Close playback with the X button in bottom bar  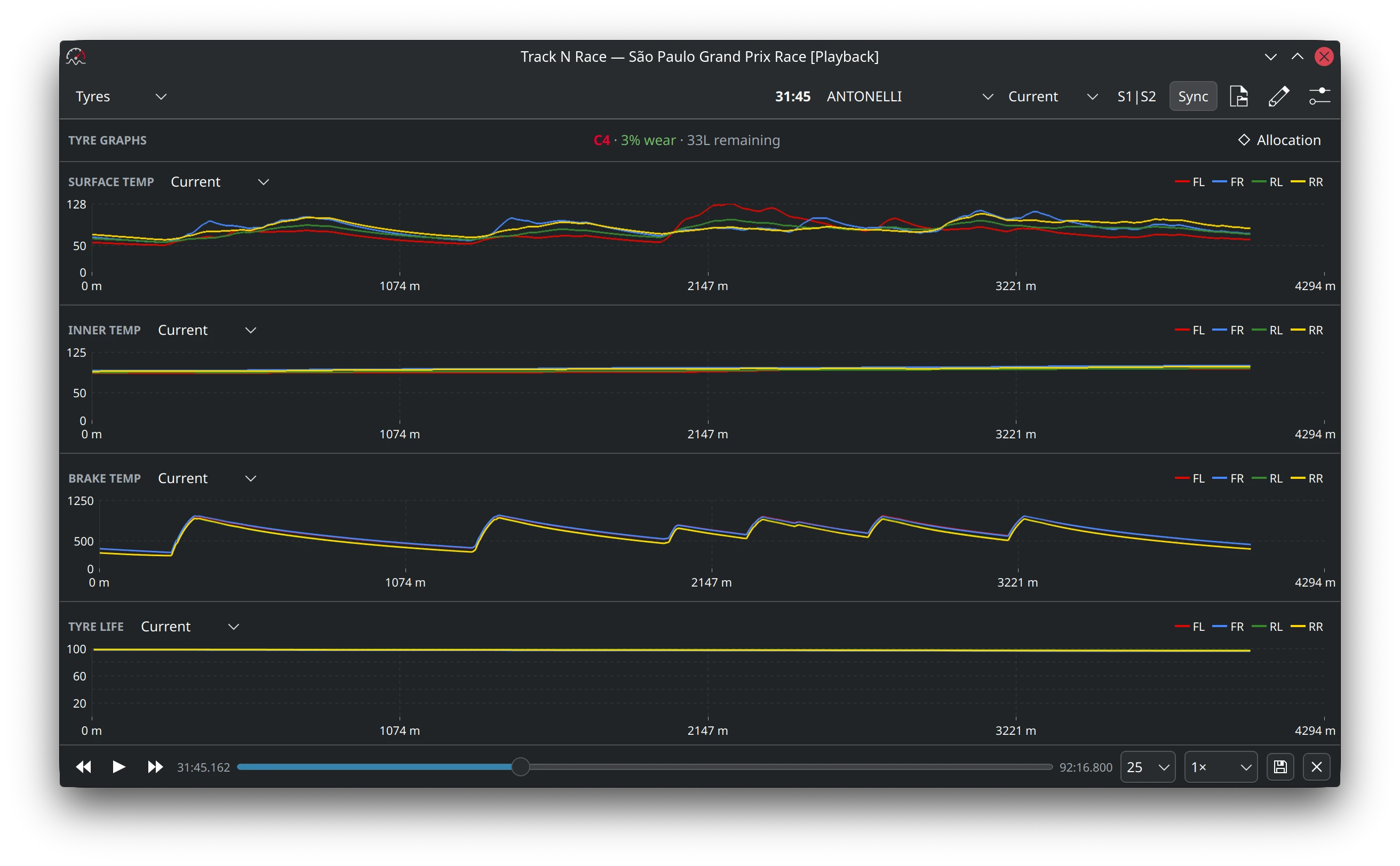click(1316, 766)
